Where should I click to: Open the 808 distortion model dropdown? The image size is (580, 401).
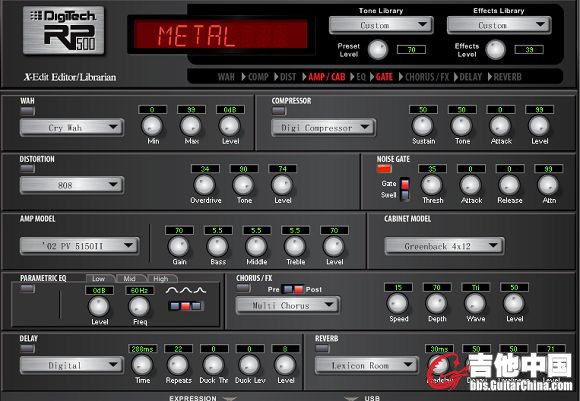(72, 185)
